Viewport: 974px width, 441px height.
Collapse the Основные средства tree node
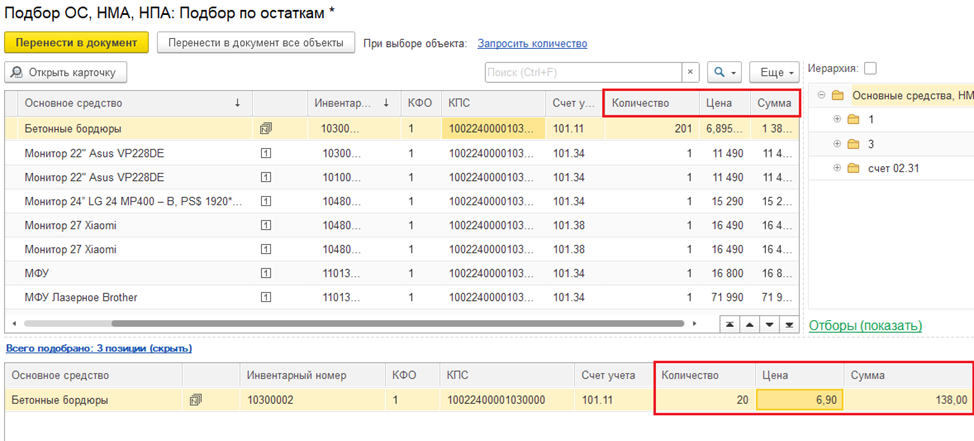(821, 96)
